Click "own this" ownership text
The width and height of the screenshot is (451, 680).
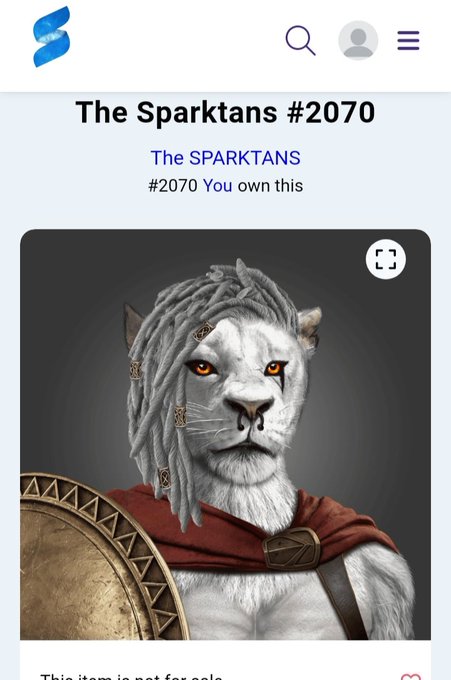(270, 186)
